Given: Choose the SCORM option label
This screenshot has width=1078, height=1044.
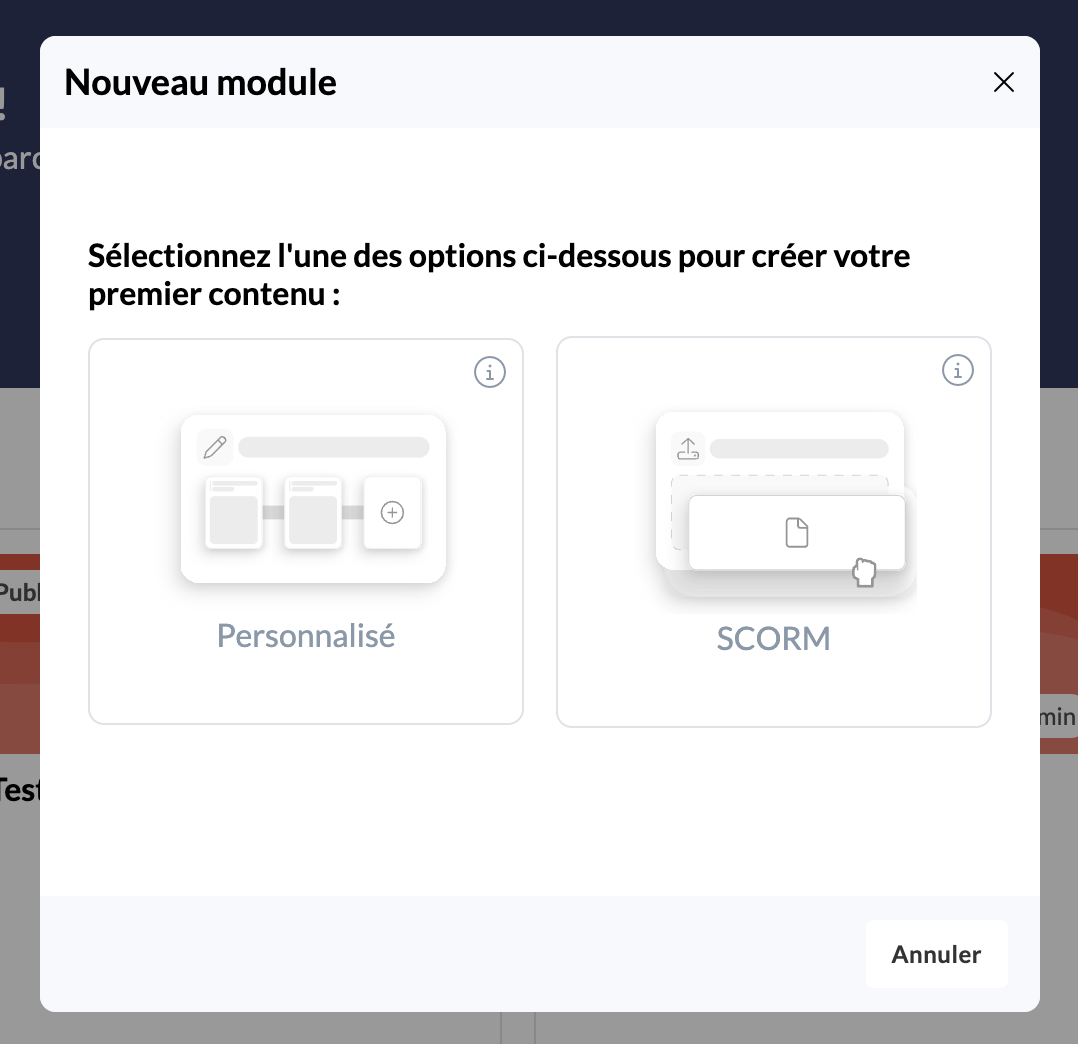Looking at the screenshot, I should tap(773, 639).
